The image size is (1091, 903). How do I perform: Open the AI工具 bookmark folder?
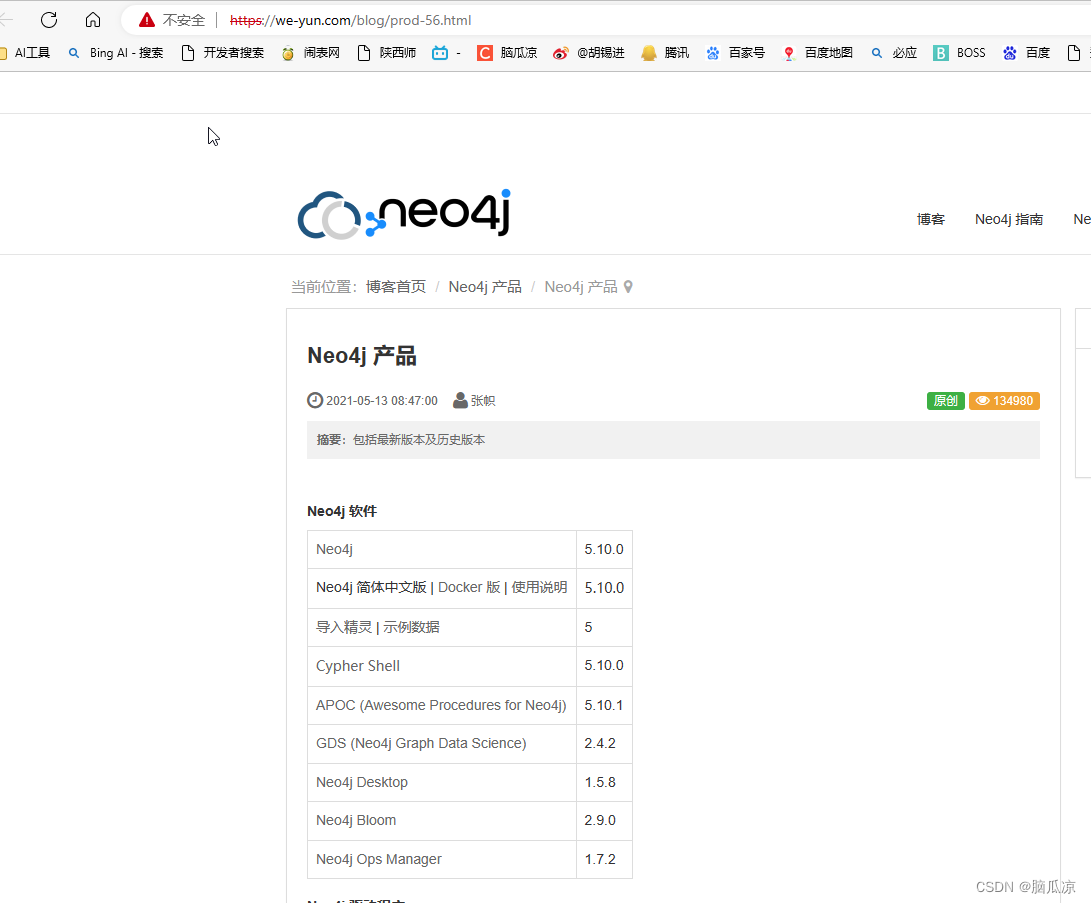tap(25, 53)
